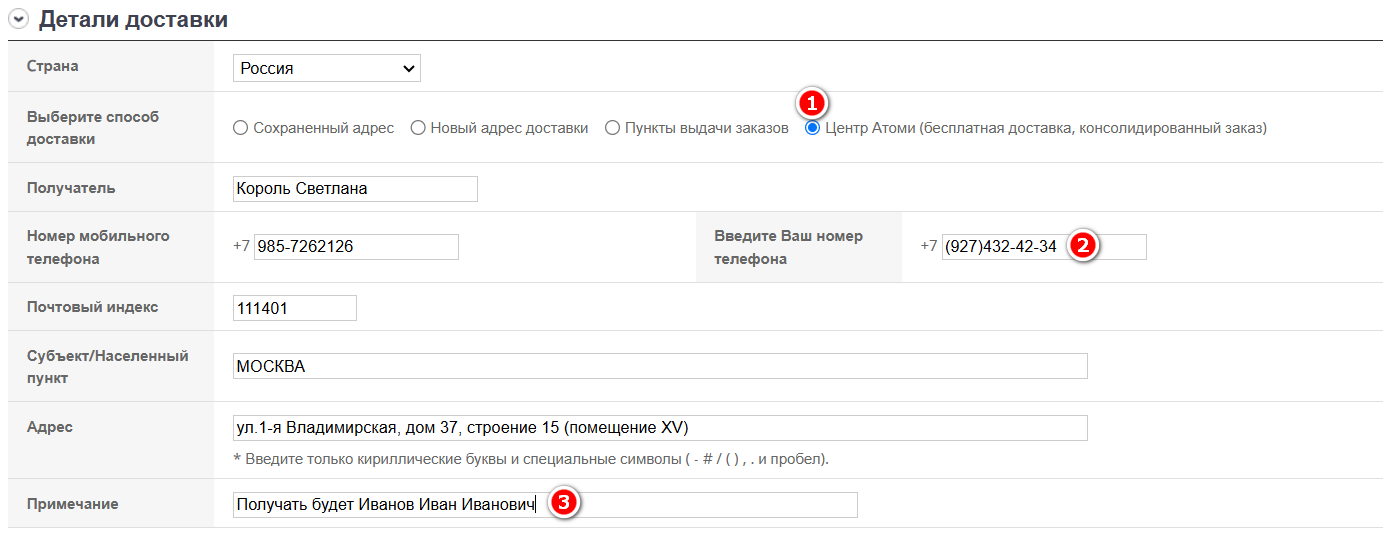Click the red step marker number 2
Image resolution: width=1385 pixels, height=536 pixels.
[1082, 246]
